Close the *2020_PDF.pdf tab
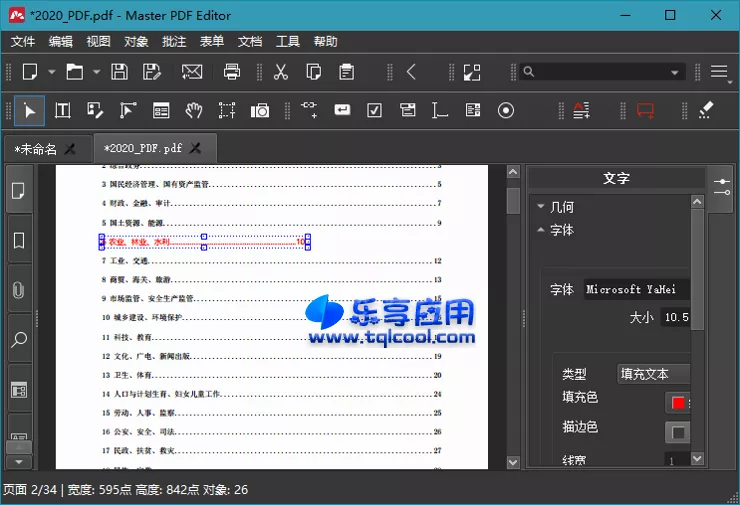Image resolution: width=740 pixels, height=505 pixels. coord(195,148)
